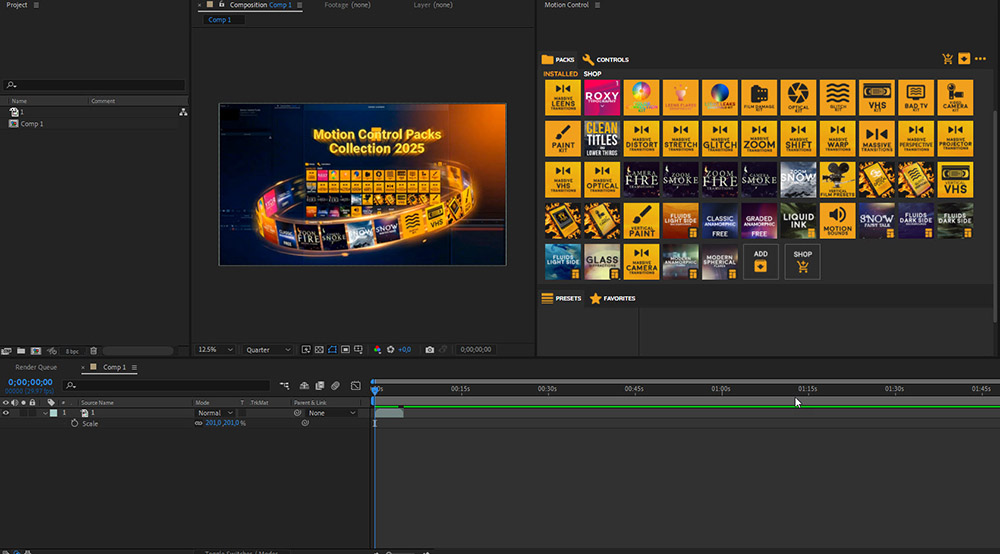Screen dimensions: 1000x554
Task: Click the shopping cart icon in panel header
Action: click(x=947, y=59)
